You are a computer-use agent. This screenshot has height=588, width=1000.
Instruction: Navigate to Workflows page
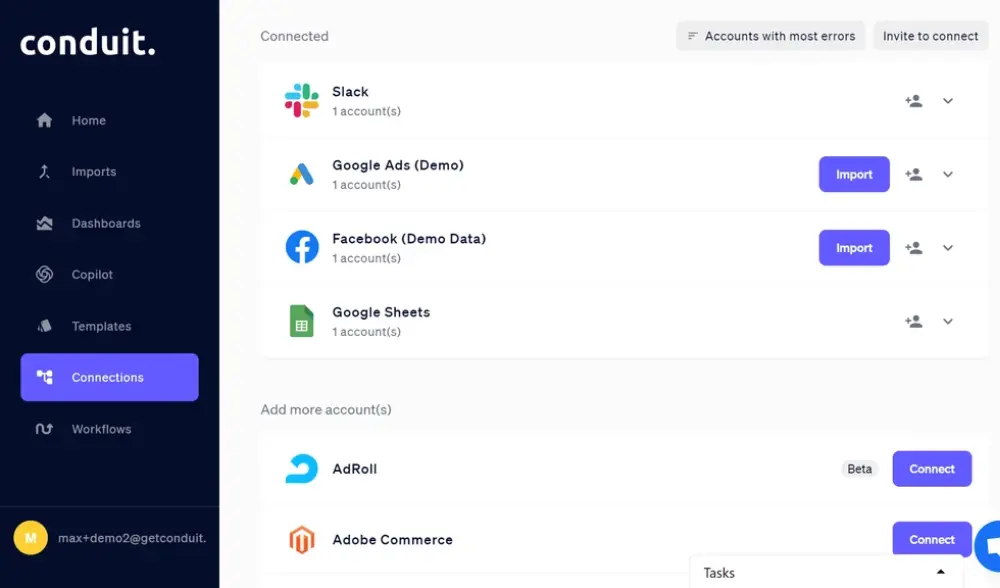[101, 429]
